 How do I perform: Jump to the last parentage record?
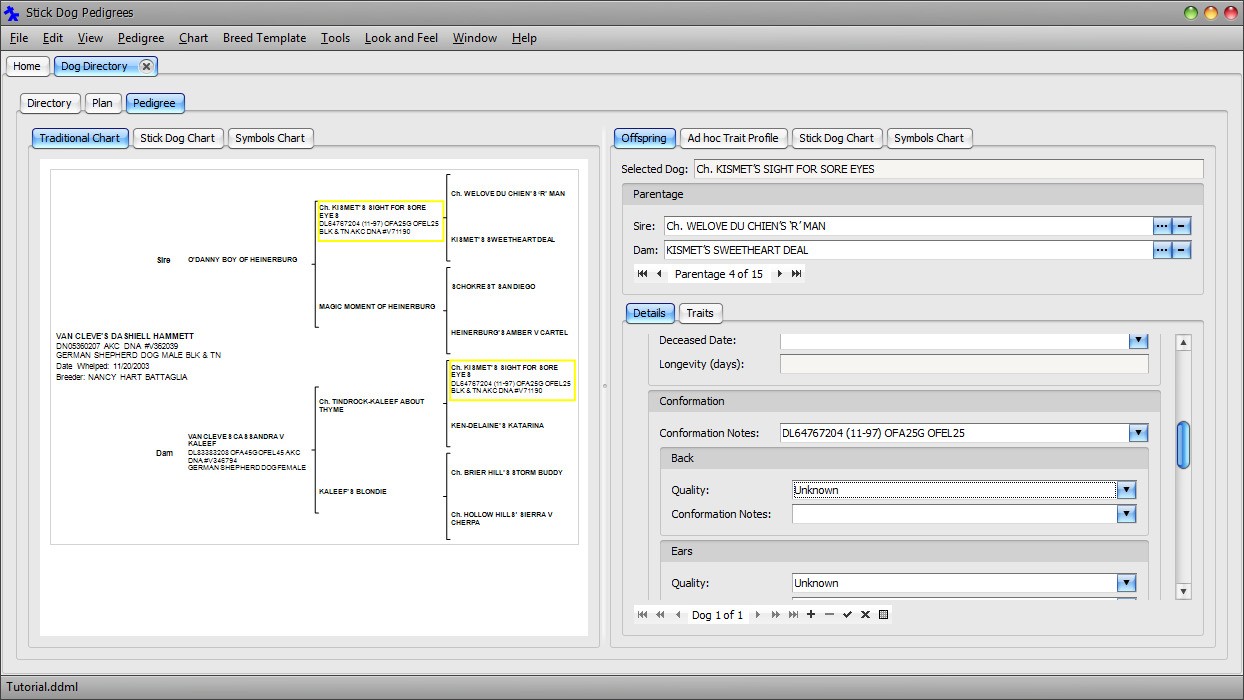coord(797,274)
